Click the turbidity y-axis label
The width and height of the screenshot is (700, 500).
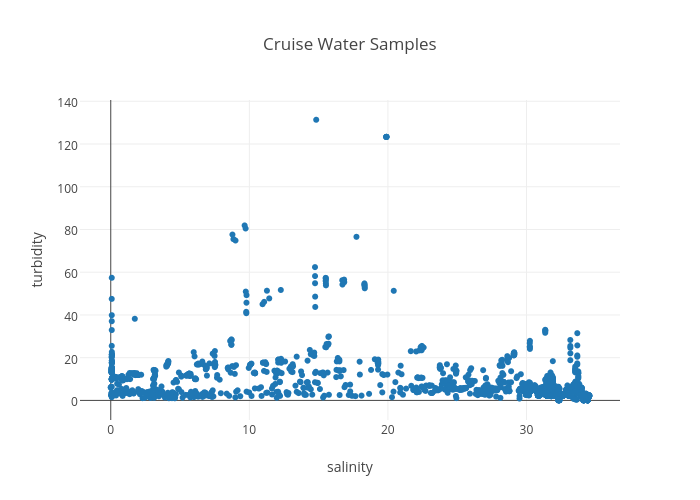pyautogui.click(x=38, y=259)
